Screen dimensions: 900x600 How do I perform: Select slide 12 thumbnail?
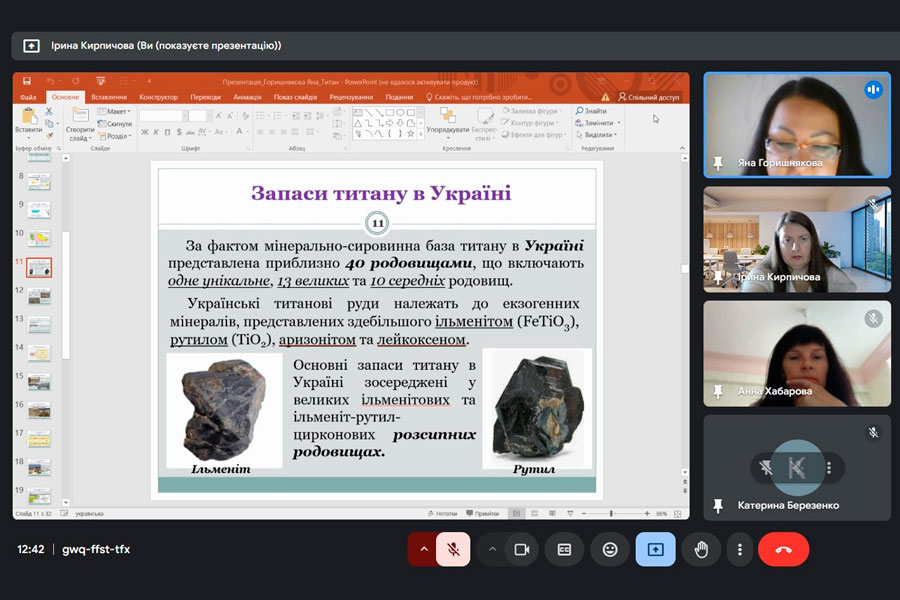click(39, 297)
